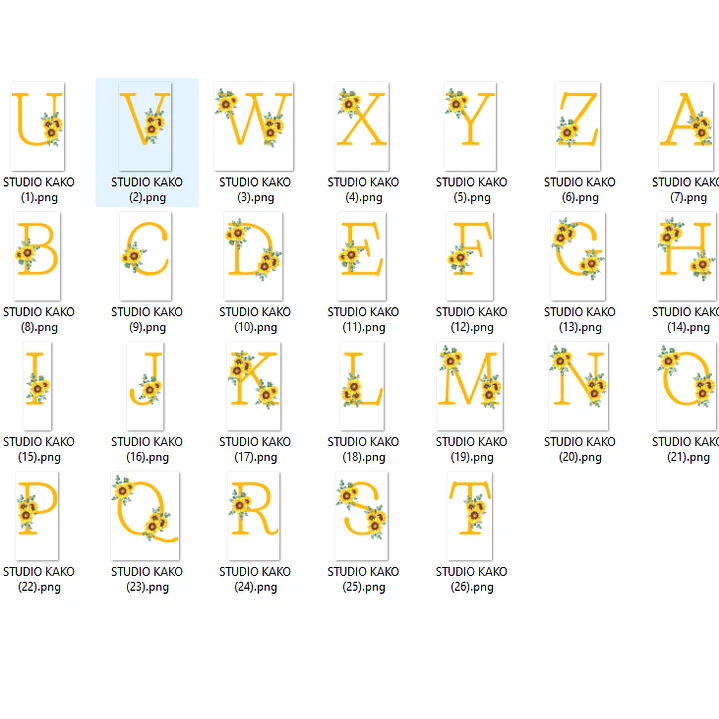Select the letter D sunflower thumbnail
Screen dimensions: 719x719
pos(254,256)
